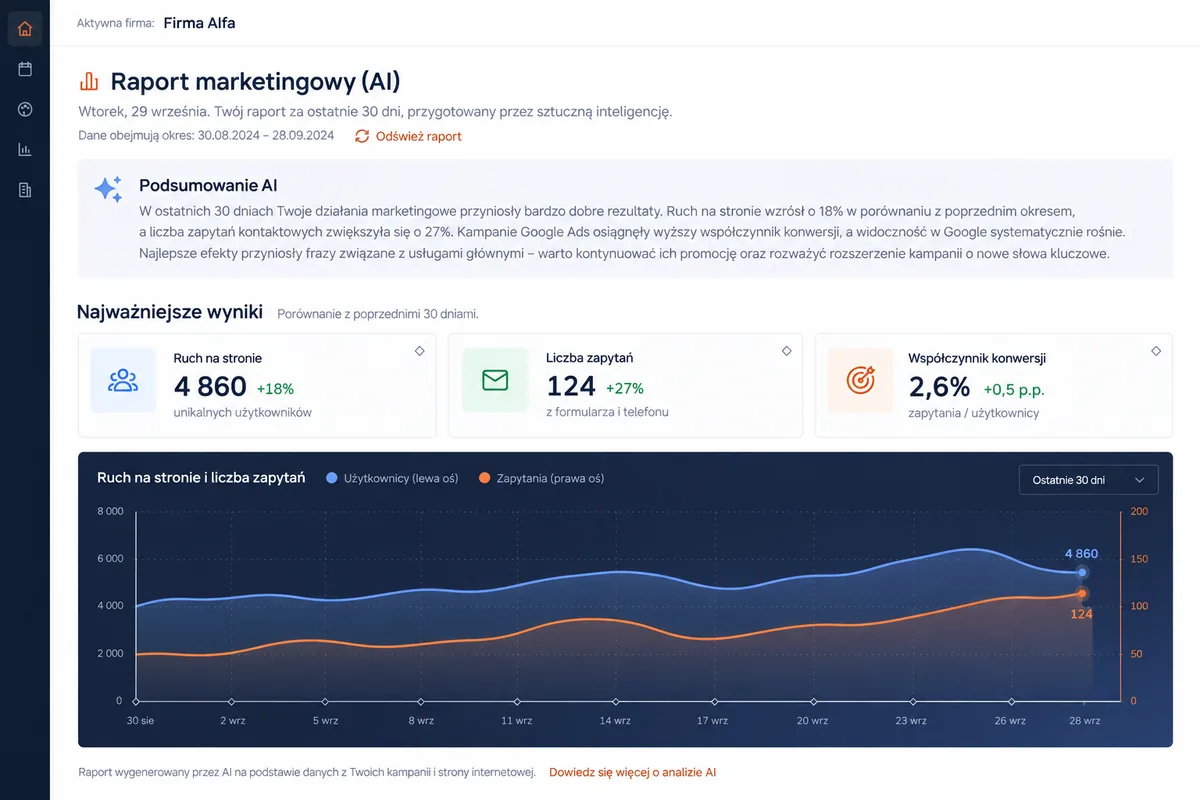1200x800 pixels.
Task: Click the 8 wrz marker on the chart axis
Action: 420,702
